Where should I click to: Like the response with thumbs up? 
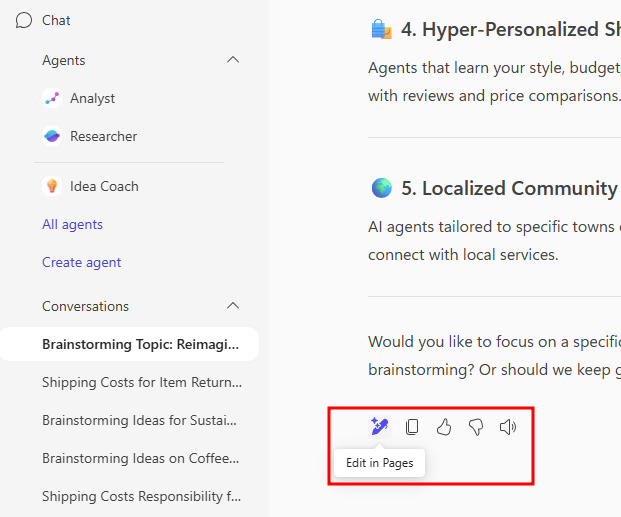444,427
